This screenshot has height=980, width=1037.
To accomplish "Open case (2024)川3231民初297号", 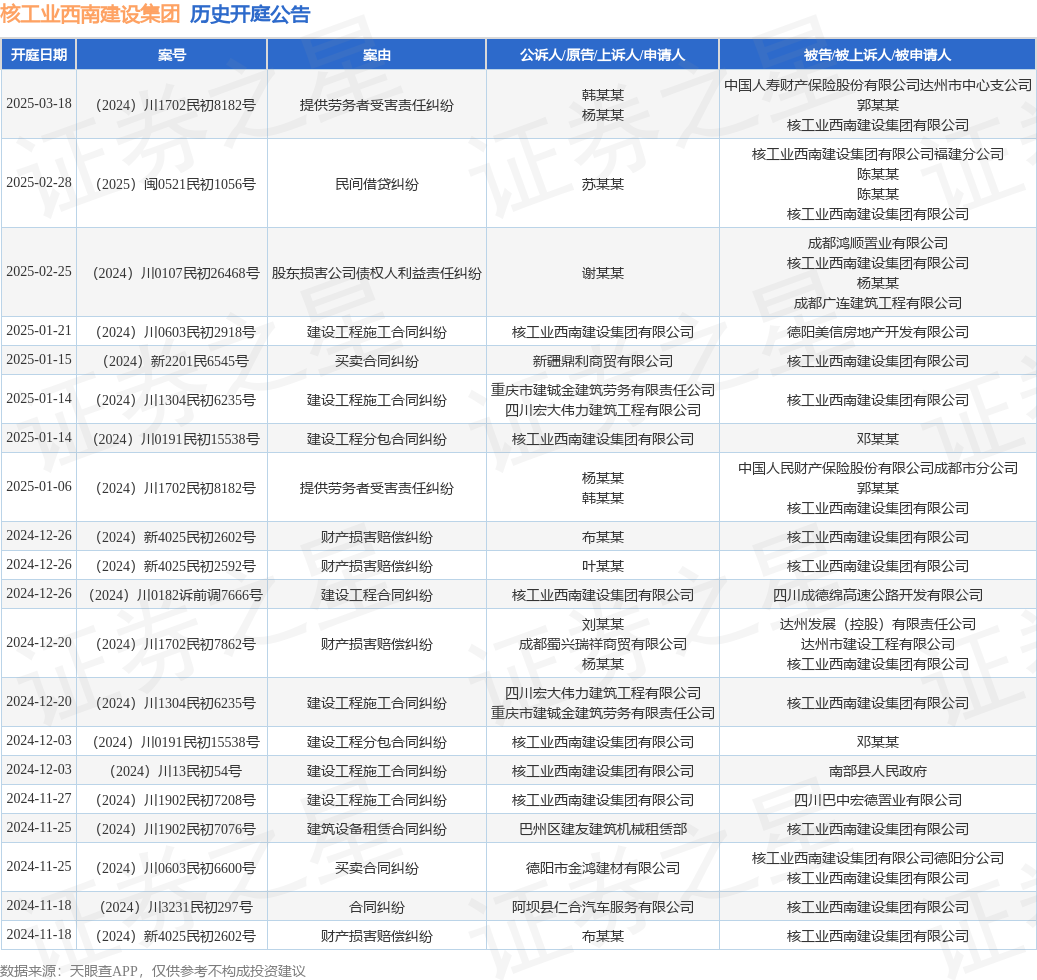I will 176,907.
